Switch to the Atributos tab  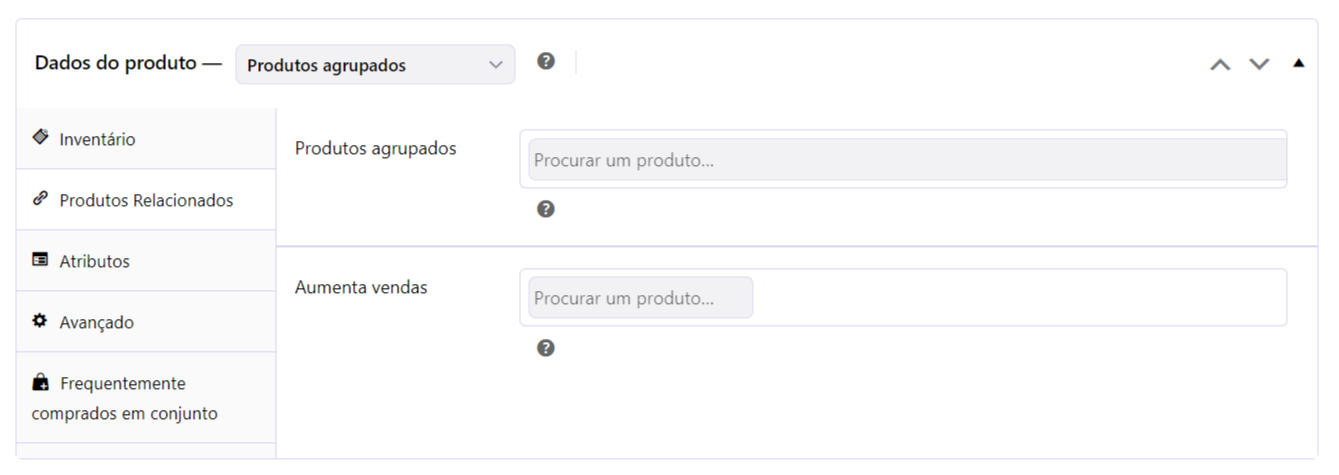(146, 261)
